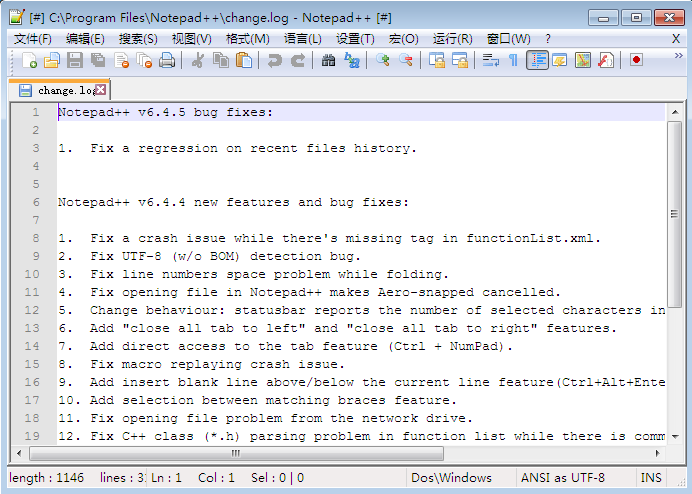This screenshot has width=692, height=494.
Task: Click text 'Notepad++ v6.4.5 bug fixes:'
Action: coord(165,113)
